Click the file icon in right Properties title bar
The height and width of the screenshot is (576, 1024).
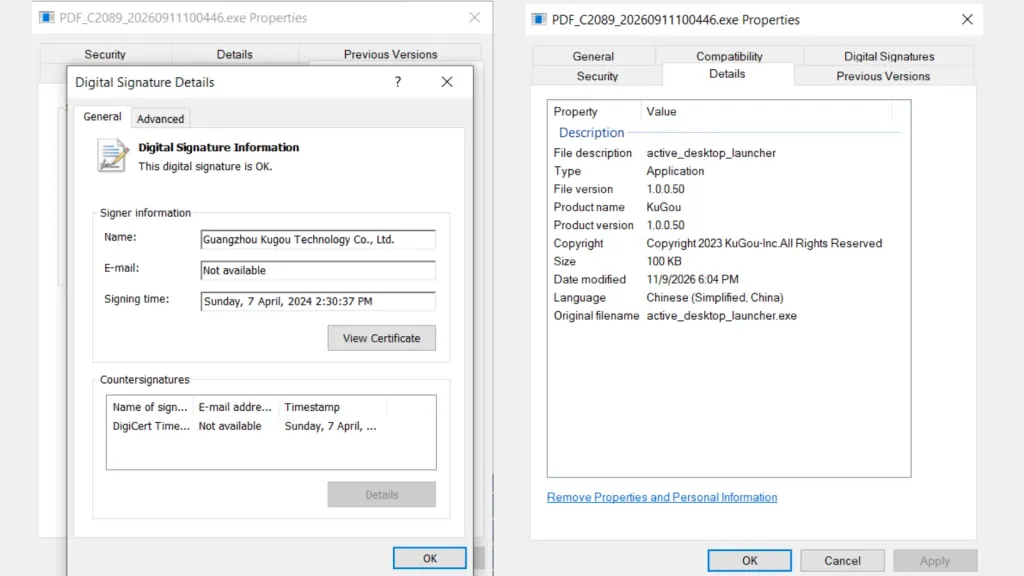click(539, 20)
